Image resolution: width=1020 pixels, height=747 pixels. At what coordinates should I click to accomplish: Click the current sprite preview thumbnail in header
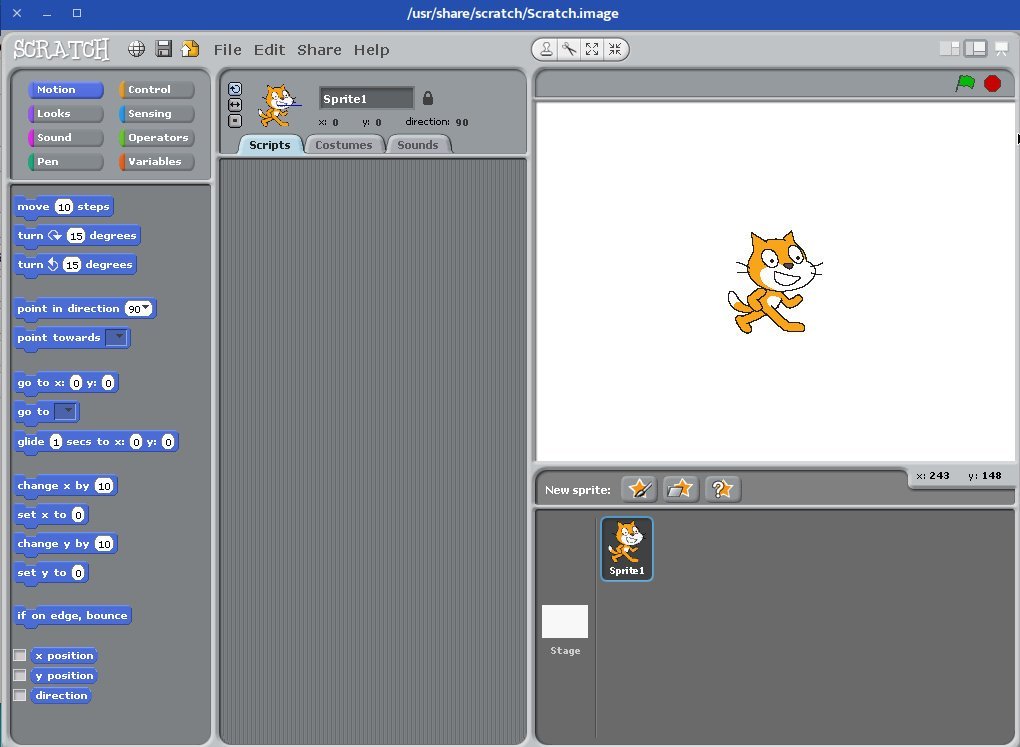(x=279, y=105)
